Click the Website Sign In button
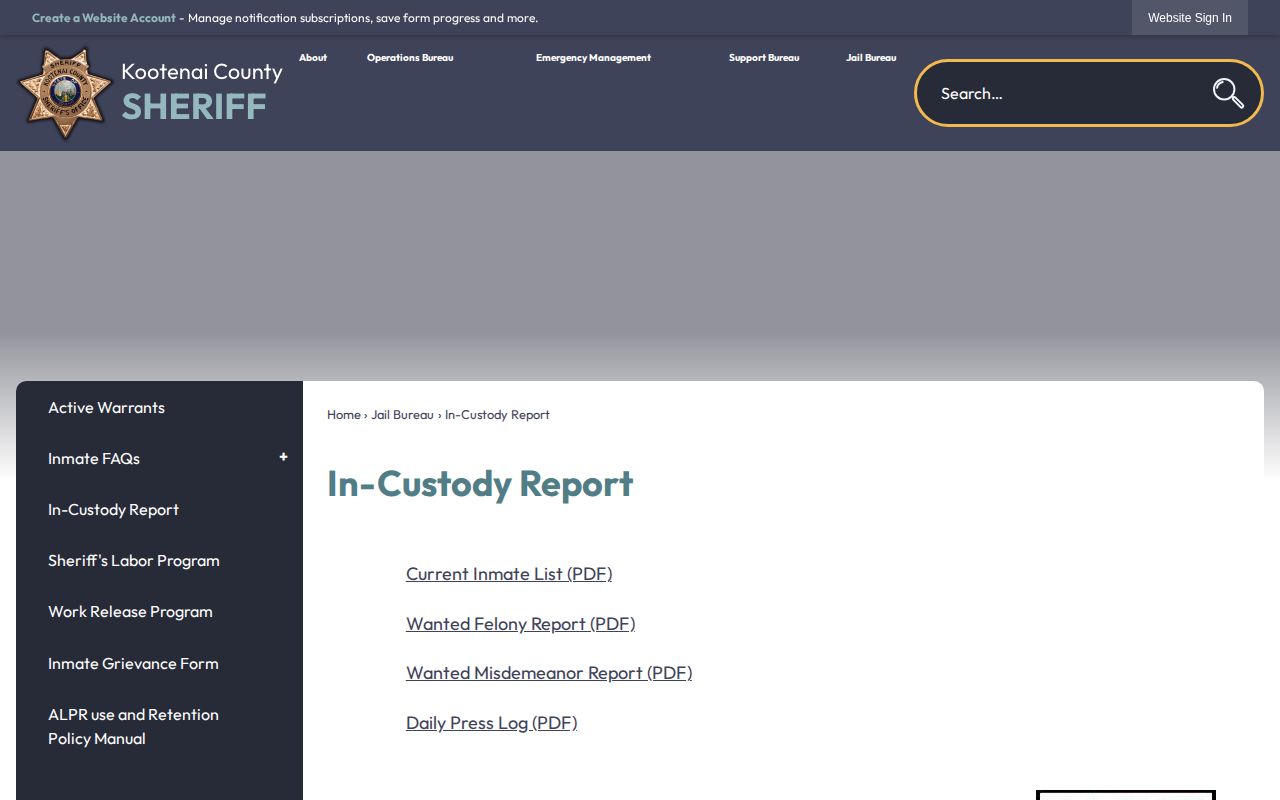 [x=1190, y=18]
